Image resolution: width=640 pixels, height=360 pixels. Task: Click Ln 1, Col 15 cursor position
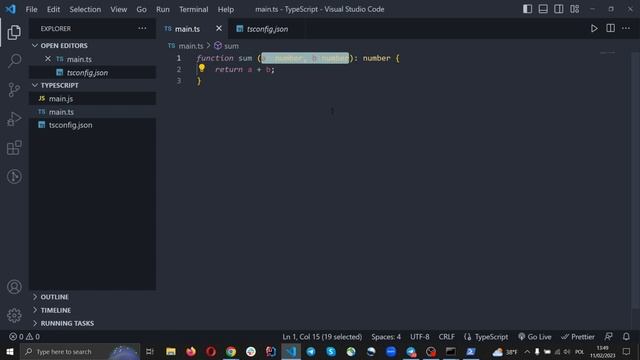pyautogui.click(x=322, y=337)
